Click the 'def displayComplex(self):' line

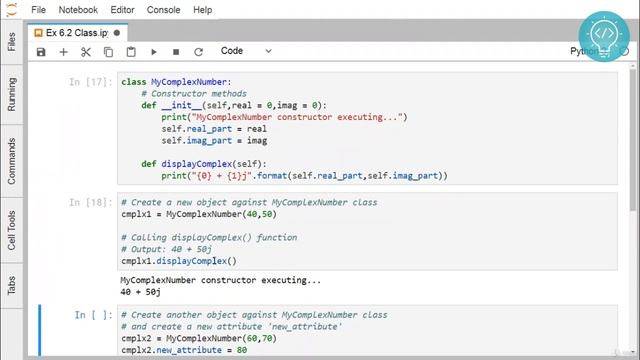204,164
